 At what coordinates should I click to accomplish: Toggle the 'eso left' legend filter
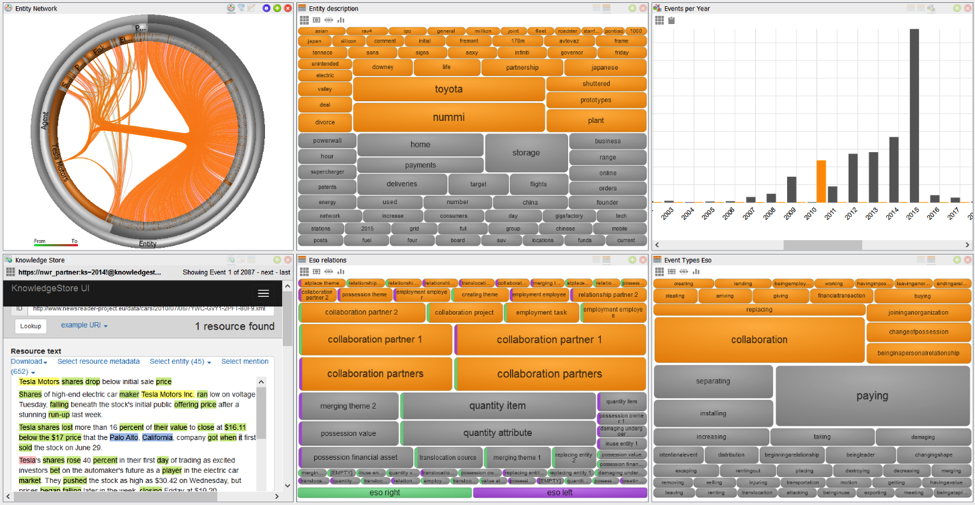[x=560, y=493]
